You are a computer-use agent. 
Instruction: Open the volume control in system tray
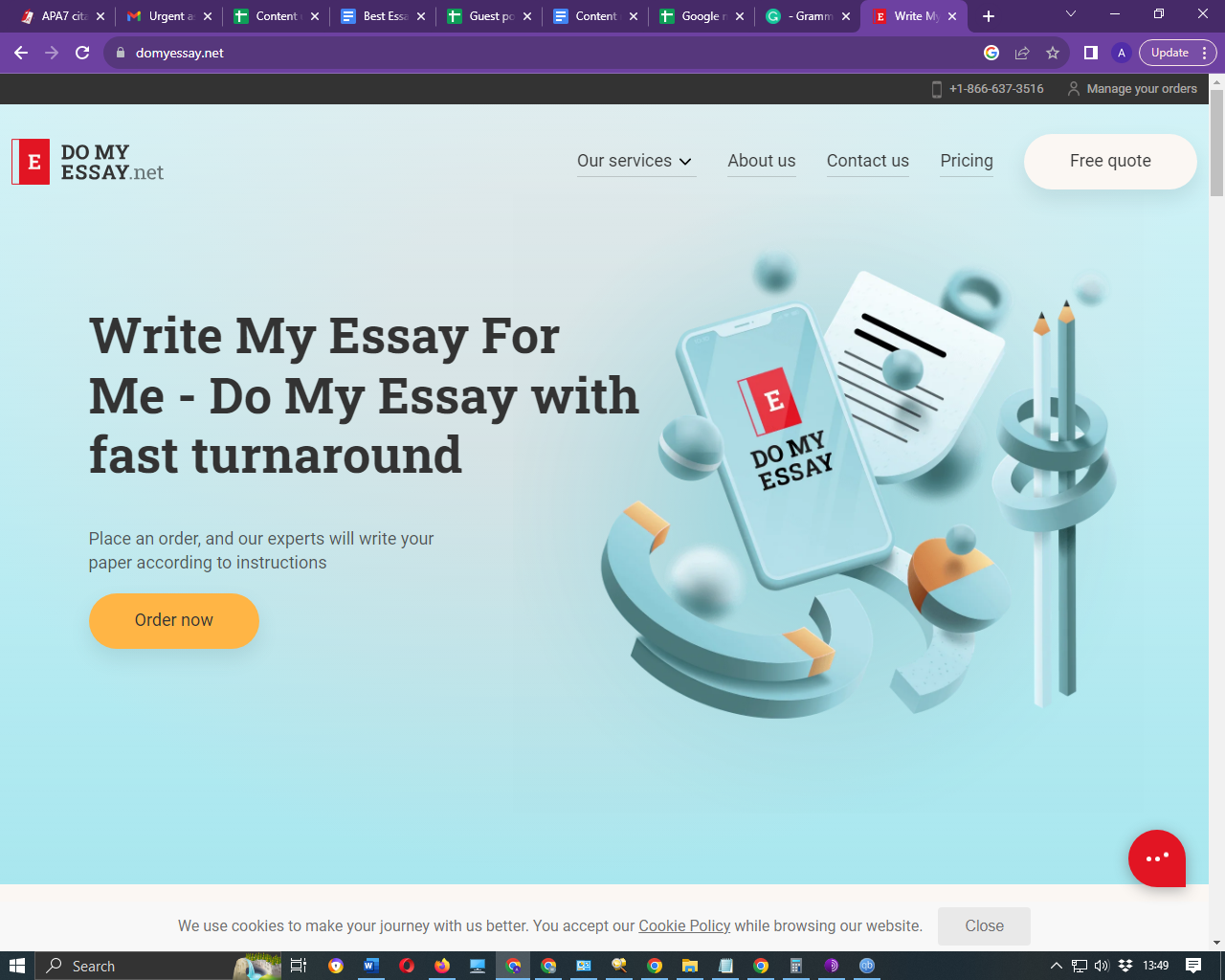coord(1102,966)
